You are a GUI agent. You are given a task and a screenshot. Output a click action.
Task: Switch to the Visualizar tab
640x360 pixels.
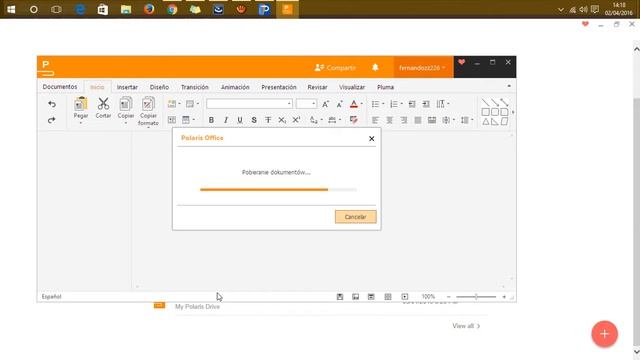(x=352, y=87)
